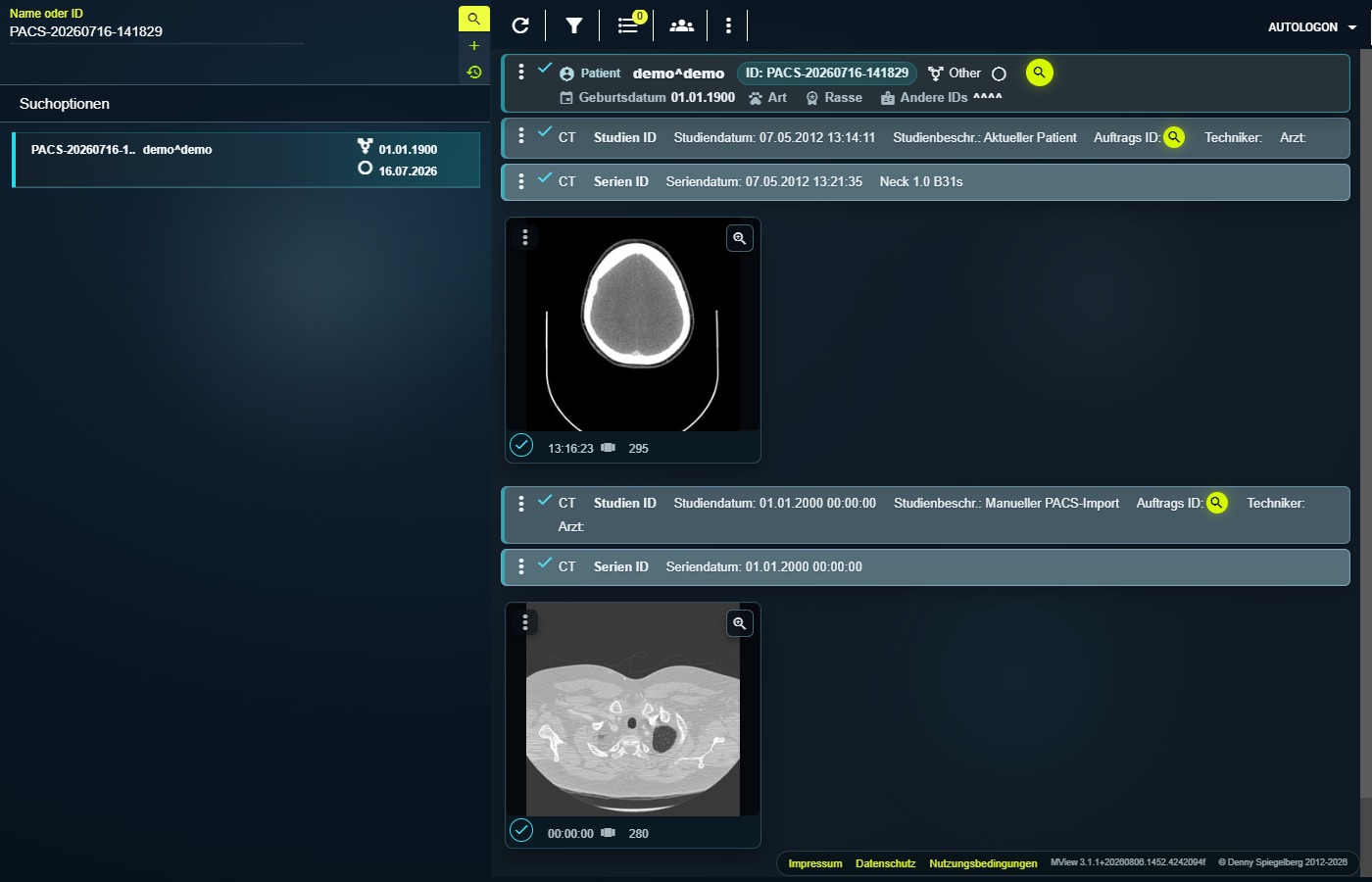Open the list icon with the 0 badge
The image size is (1372, 882).
628,25
